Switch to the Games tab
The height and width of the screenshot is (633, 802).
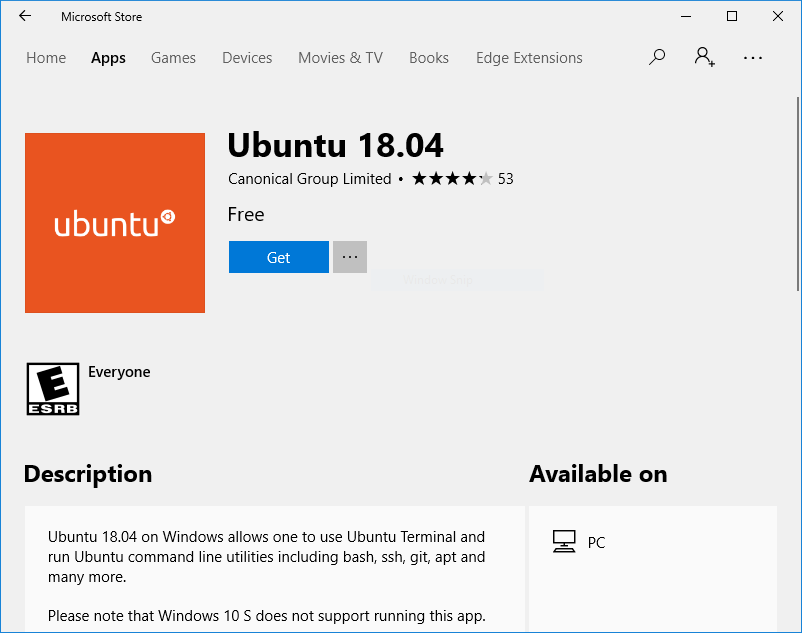173,57
